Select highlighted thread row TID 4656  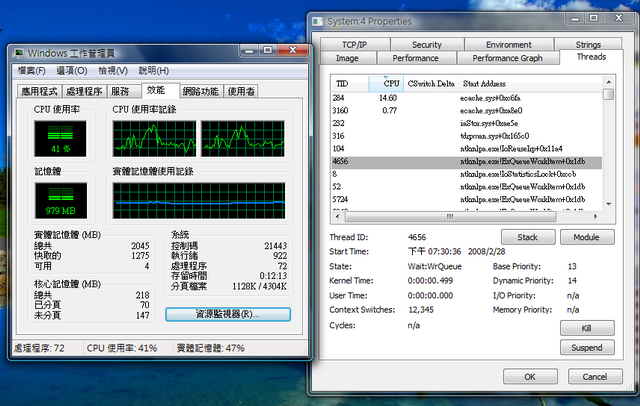point(467,162)
